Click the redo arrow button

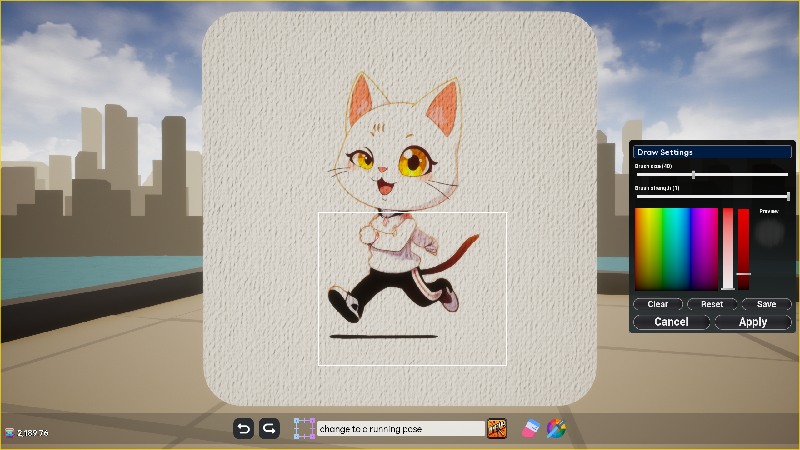pyautogui.click(x=269, y=429)
